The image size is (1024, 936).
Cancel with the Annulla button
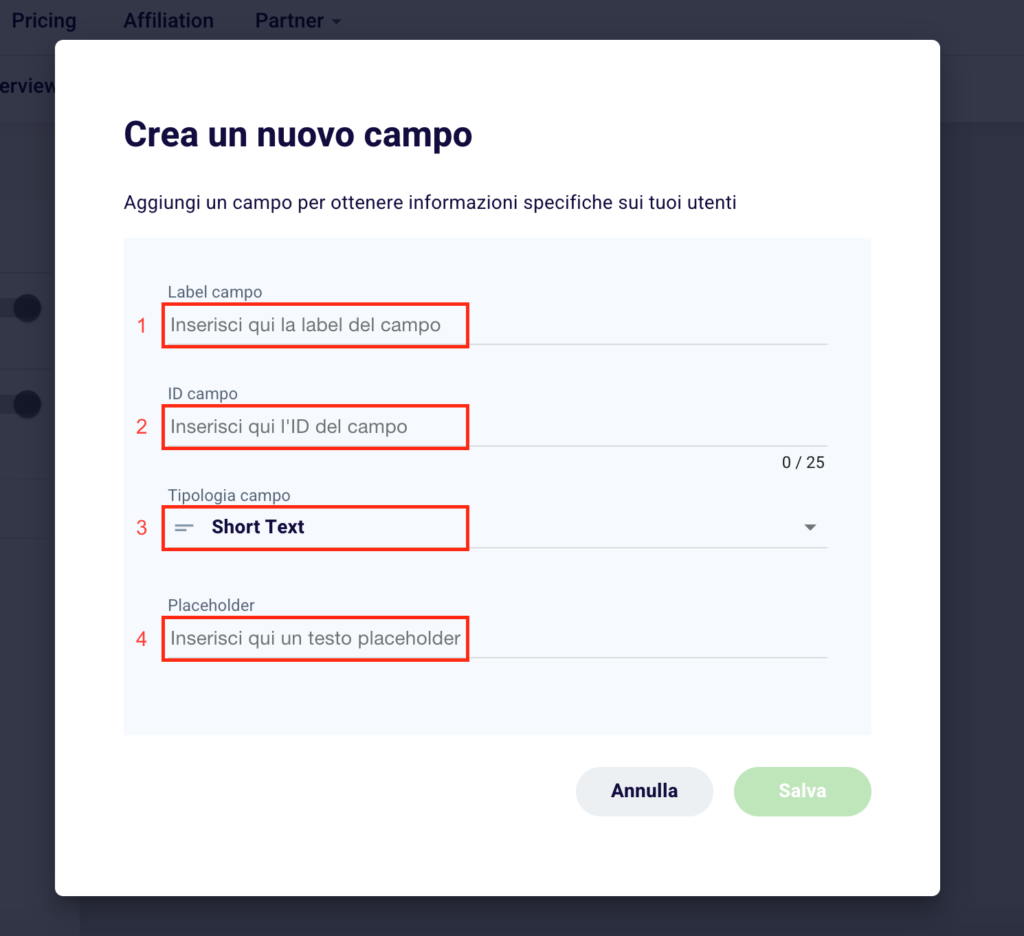click(644, 791)
